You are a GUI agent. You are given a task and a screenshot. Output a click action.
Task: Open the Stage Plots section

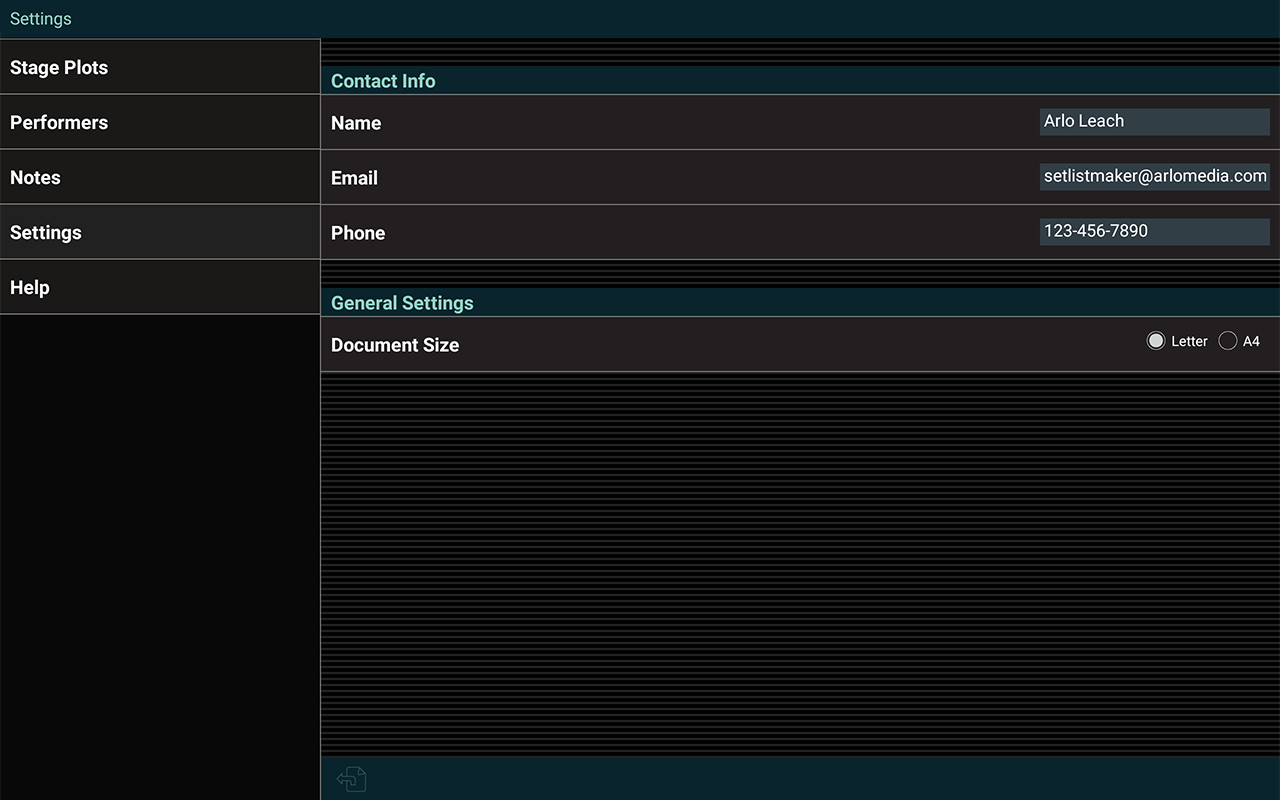pyautogui.click(x=59, y=67)
